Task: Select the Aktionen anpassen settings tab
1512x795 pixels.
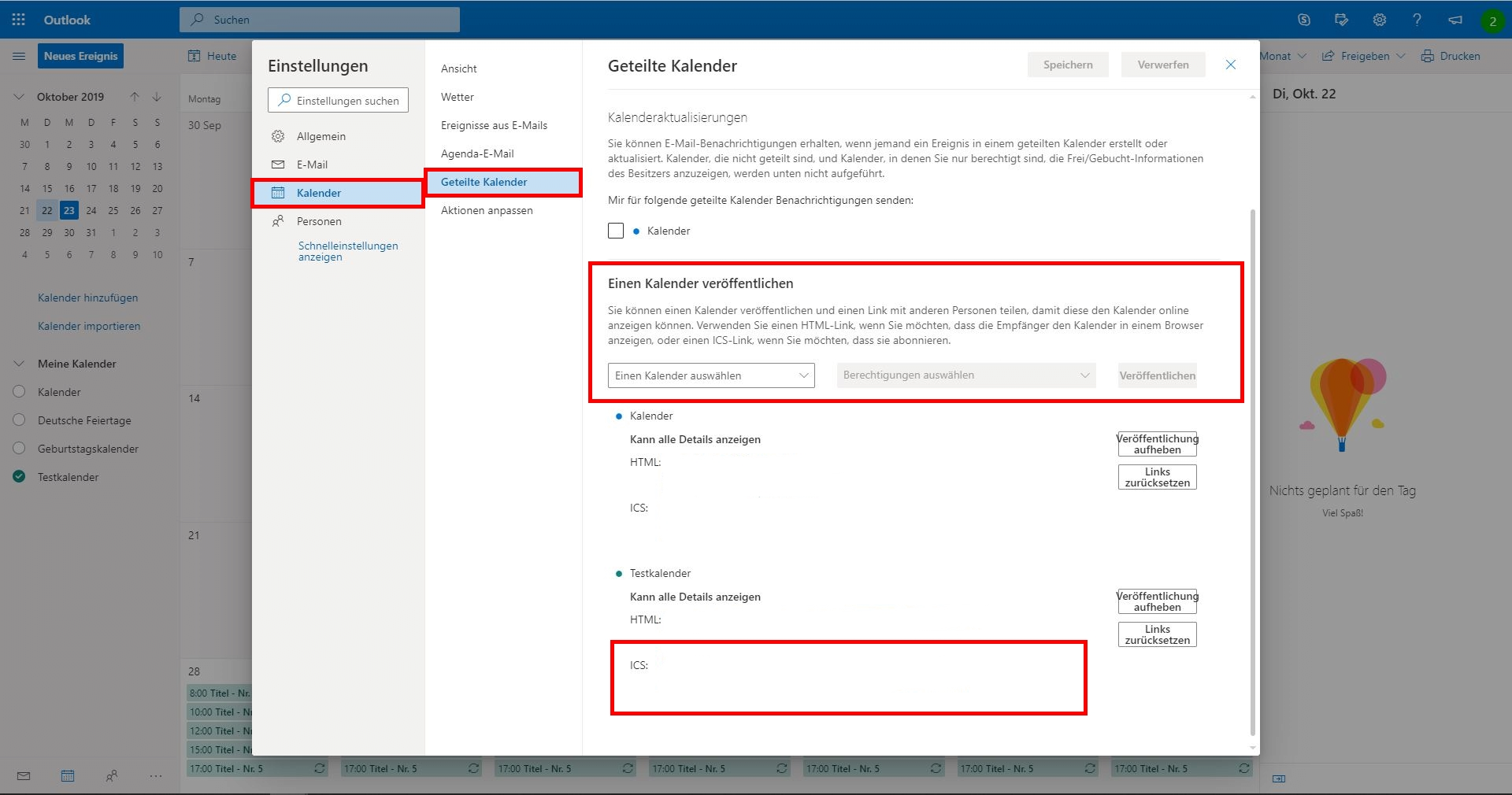Action: pyautogui.click(x=487, y=210)
